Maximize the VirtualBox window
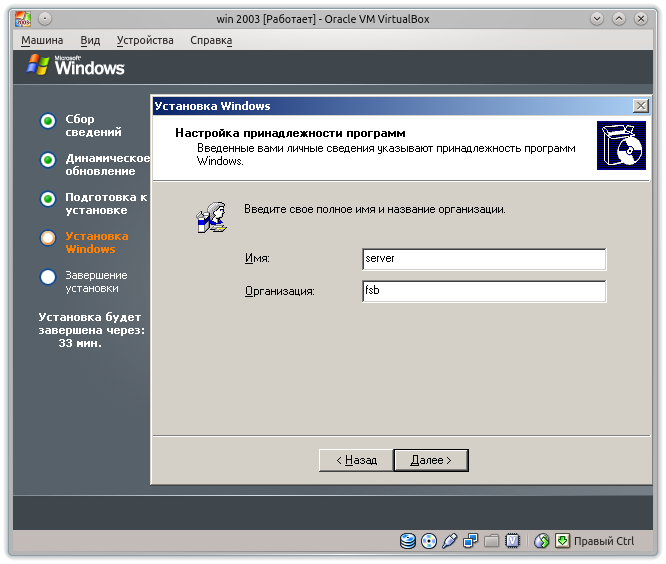 click(619, 19)
